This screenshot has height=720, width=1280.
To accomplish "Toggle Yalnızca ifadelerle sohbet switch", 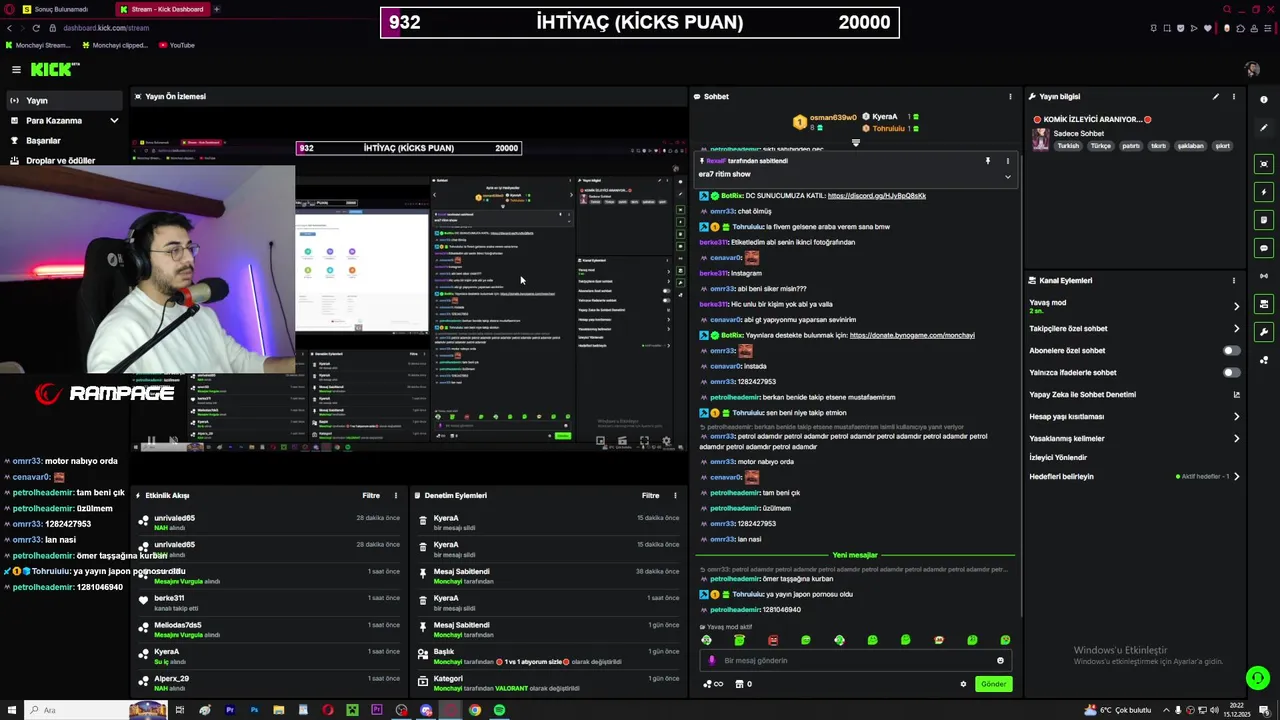I will (x=1231, y=373).
